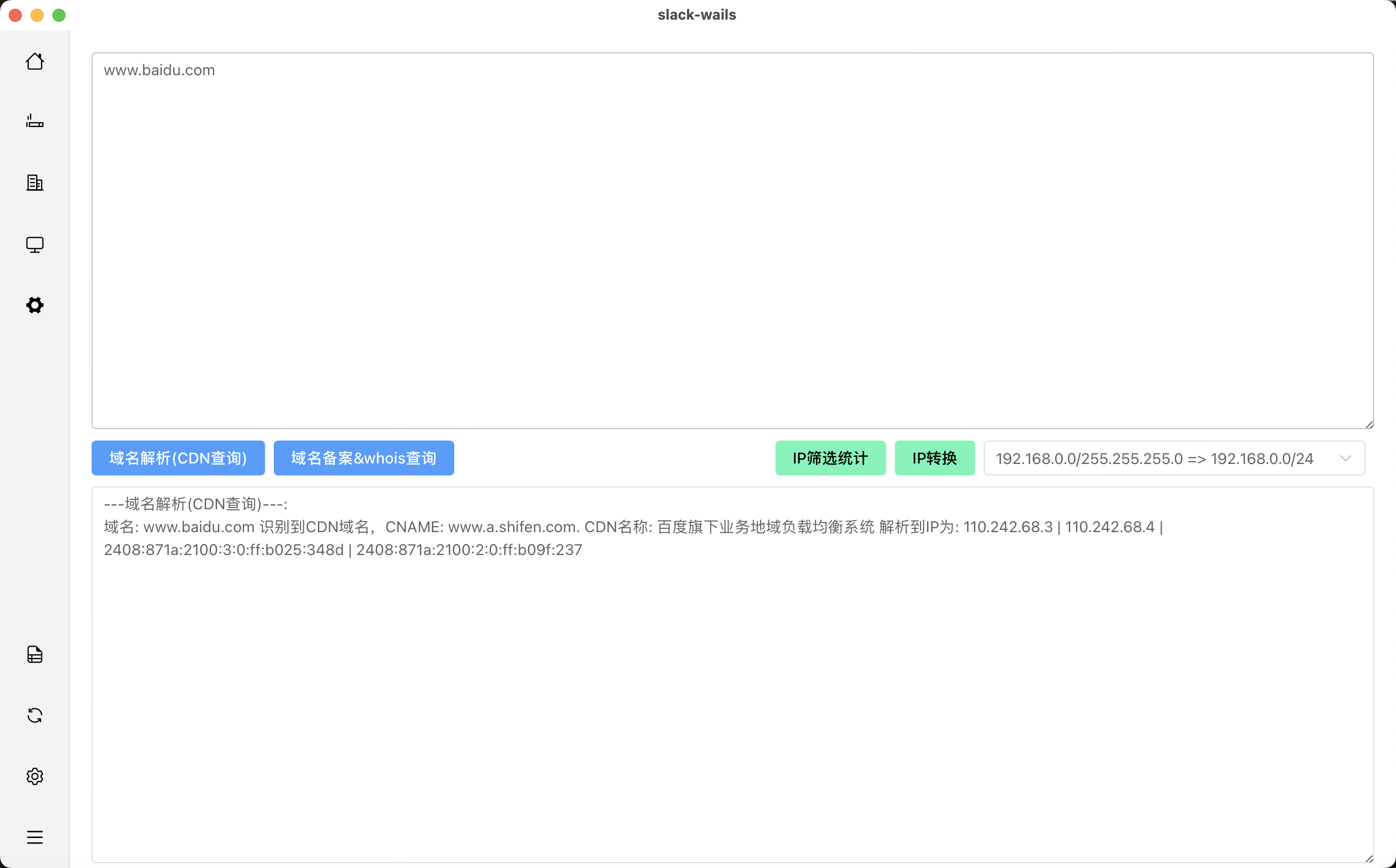
Task: Click the router-shaped scan icon in sidebar
Action: point(34,121)
